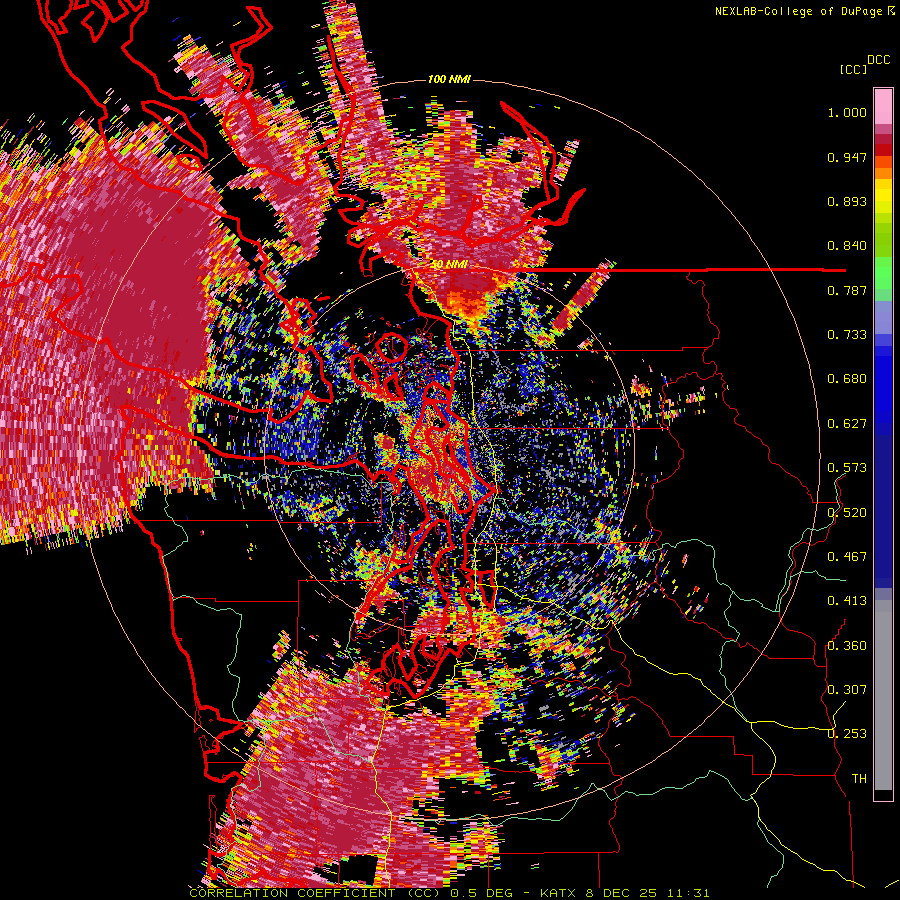
Task: Select the DCC label above the color bar
Action: 878,60
